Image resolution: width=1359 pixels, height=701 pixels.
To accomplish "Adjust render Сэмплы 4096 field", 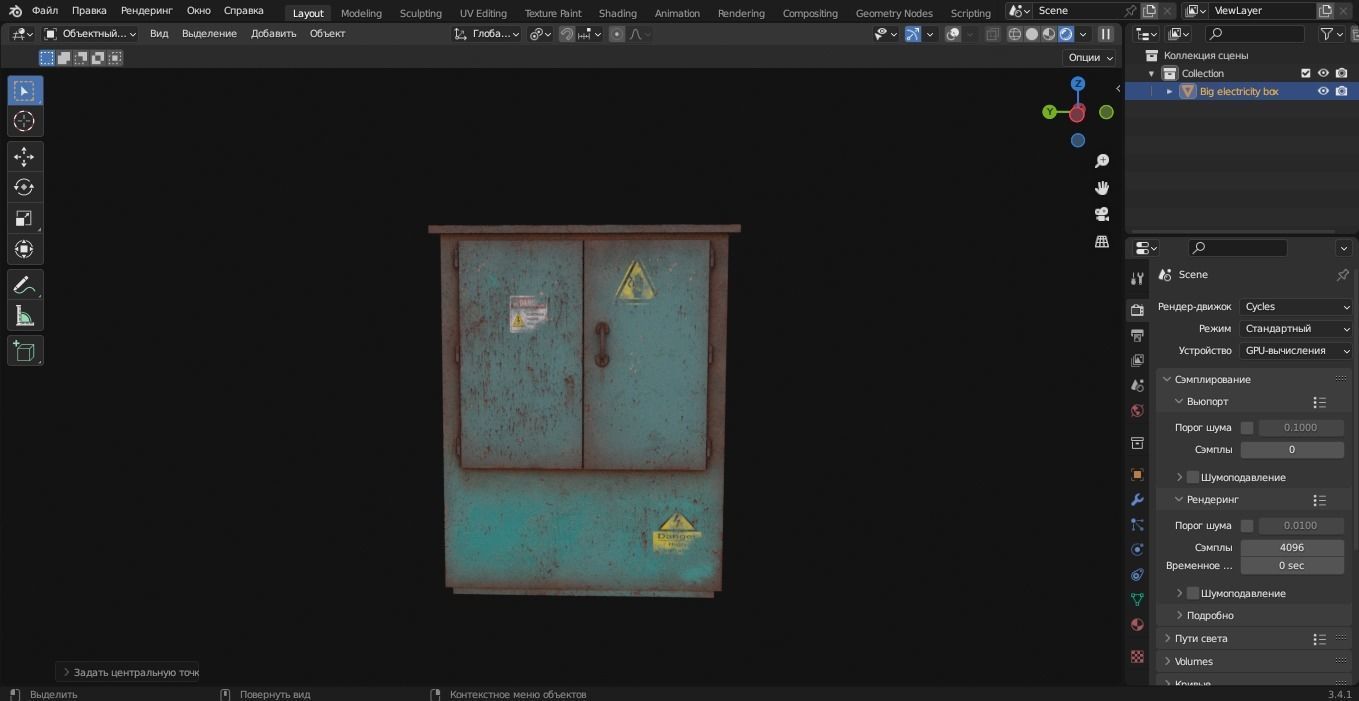I will pos(1292,548).
